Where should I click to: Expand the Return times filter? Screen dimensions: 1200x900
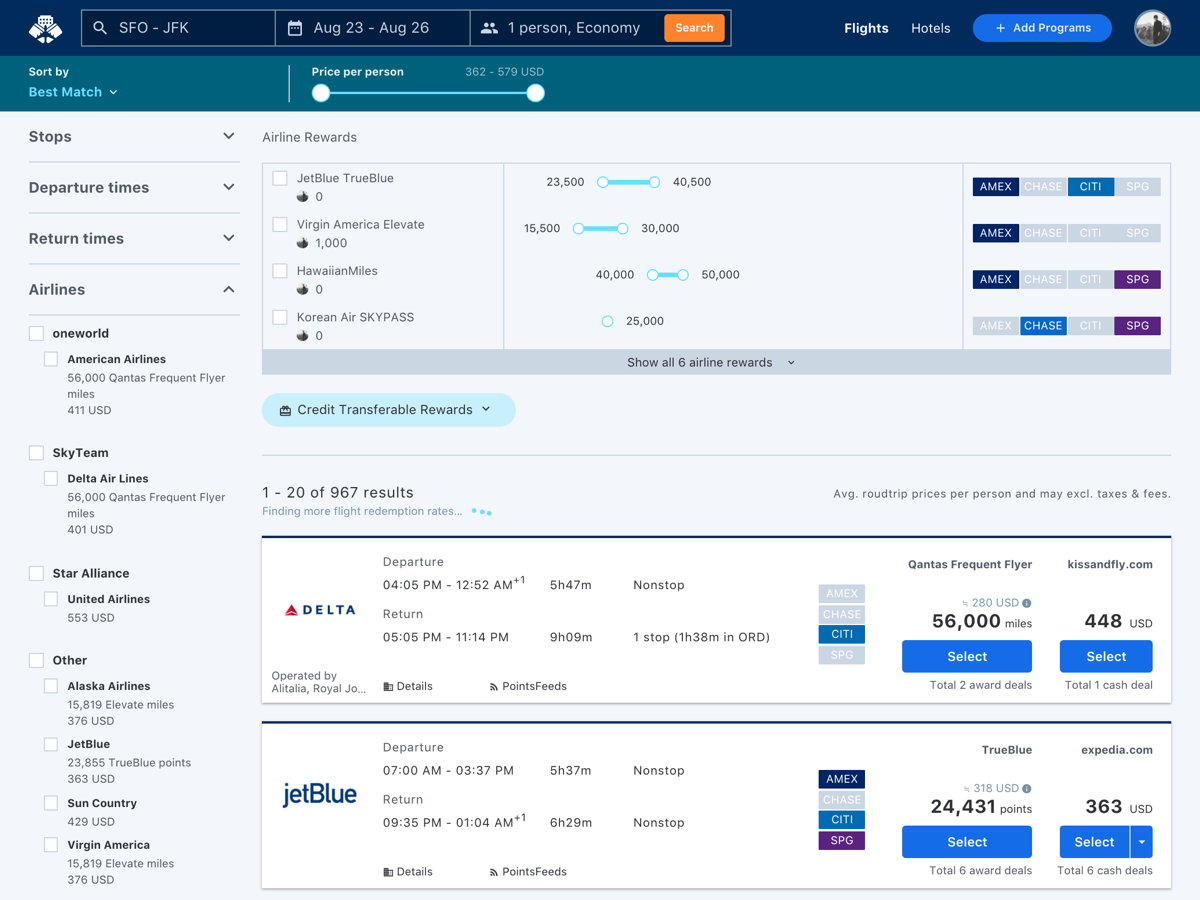(x=134, y=239)
